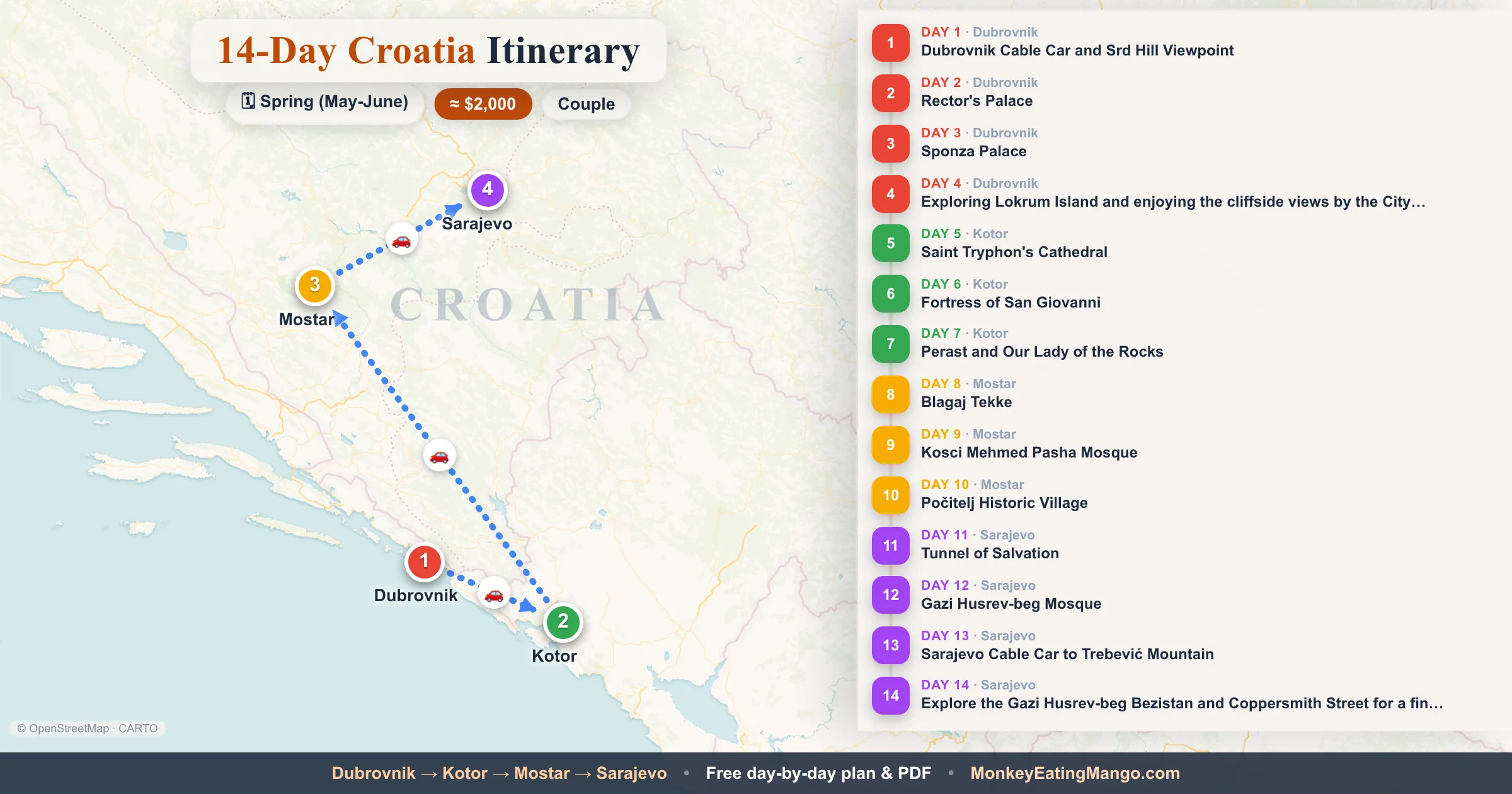The image size is (1512, 794).
Task: Click the green Day 6 number badge
Action: pyautogui.click(x=891, y=294)
